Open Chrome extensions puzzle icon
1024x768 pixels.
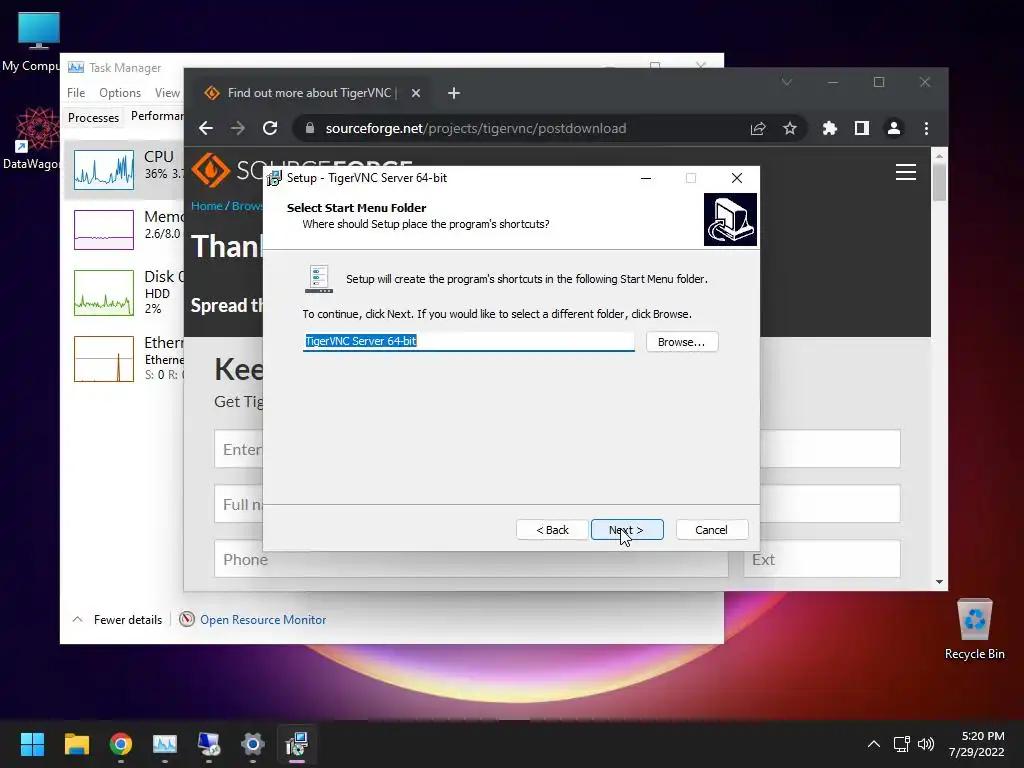tap(829, 128)
